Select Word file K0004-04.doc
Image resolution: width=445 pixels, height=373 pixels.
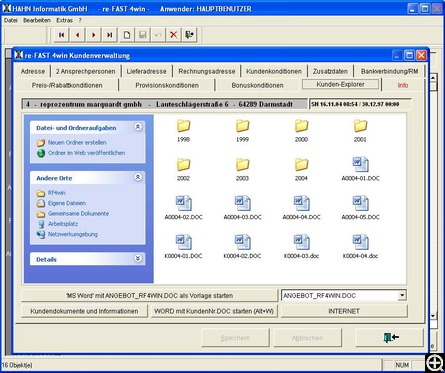(360, 247)
